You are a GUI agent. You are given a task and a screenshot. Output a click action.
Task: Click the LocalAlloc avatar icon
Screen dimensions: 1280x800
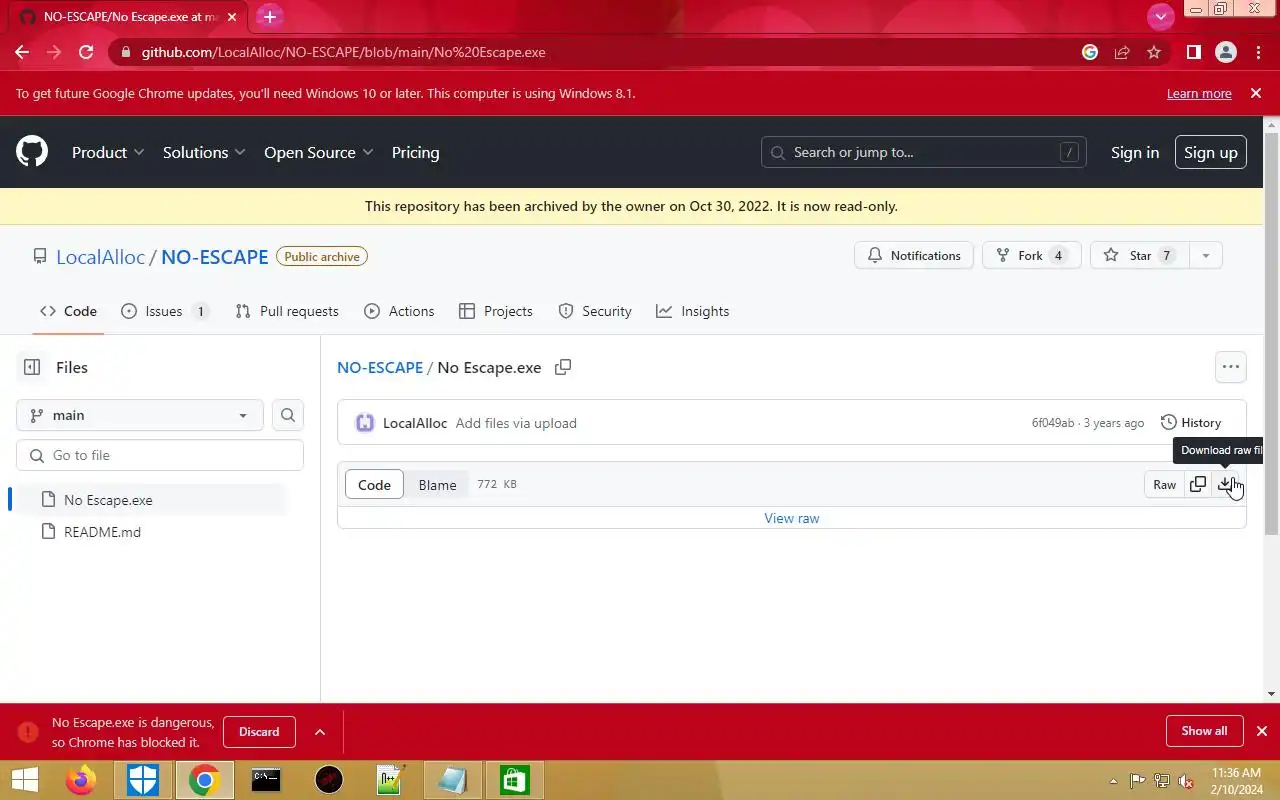tap(365, 423)
